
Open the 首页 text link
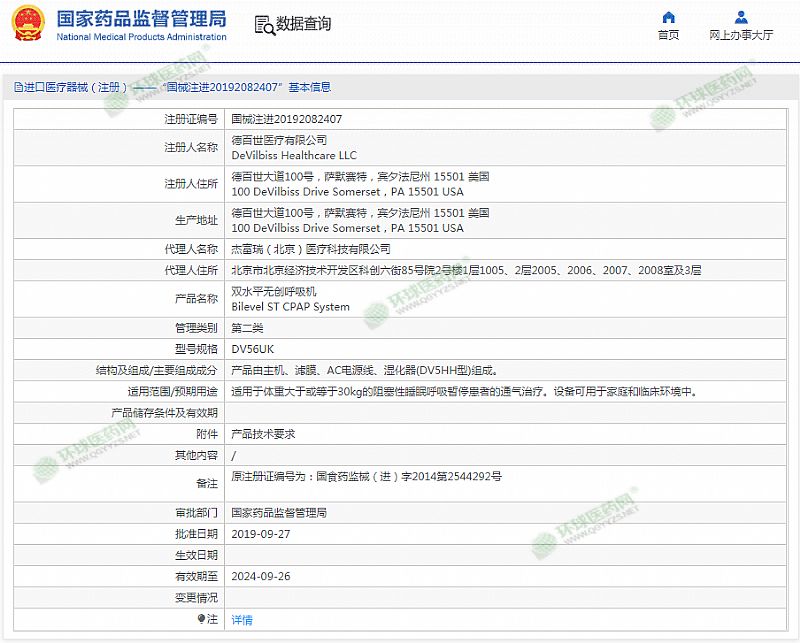pyautogui.click(x=669, y=35)
